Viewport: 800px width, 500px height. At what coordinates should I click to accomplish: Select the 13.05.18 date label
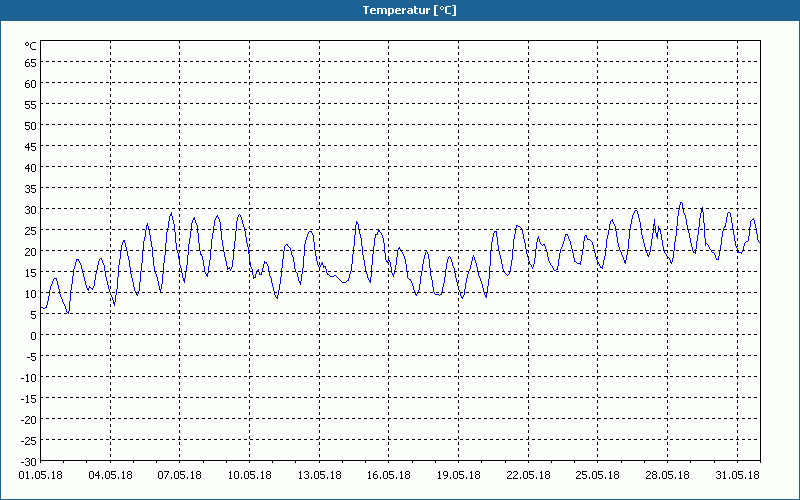pos(319,475)
